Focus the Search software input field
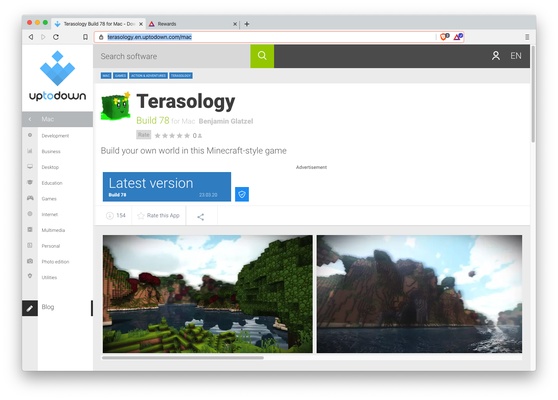This screenshot has height=400, width=558. (172, 56)
